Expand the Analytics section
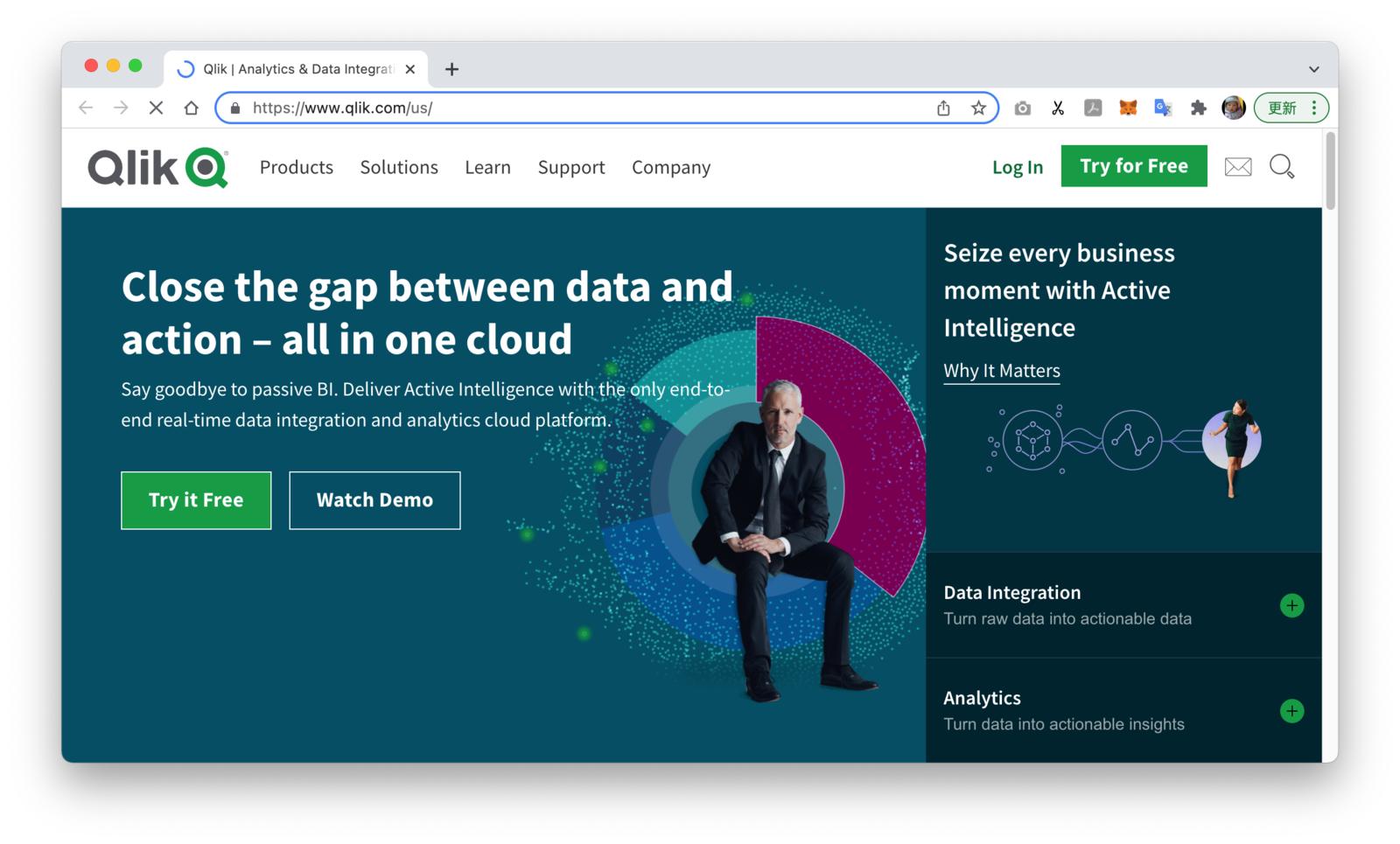 point(1291,711)
